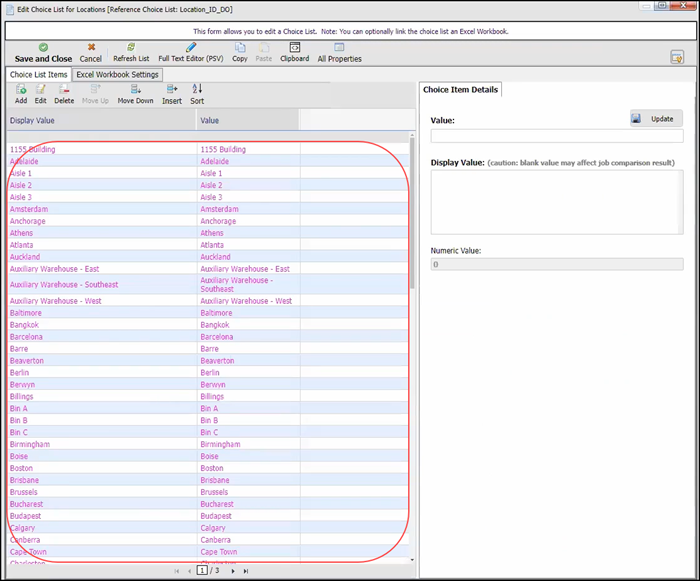Delete the selected choice item
Screen dimensions: 700x581
(64, 90)
